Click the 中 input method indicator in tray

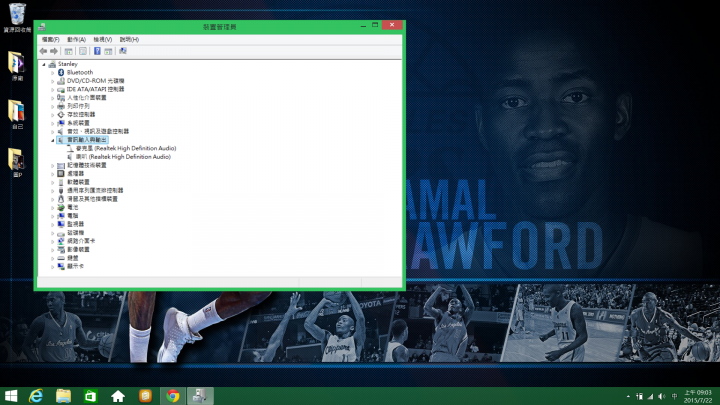(x=674, y=396)
